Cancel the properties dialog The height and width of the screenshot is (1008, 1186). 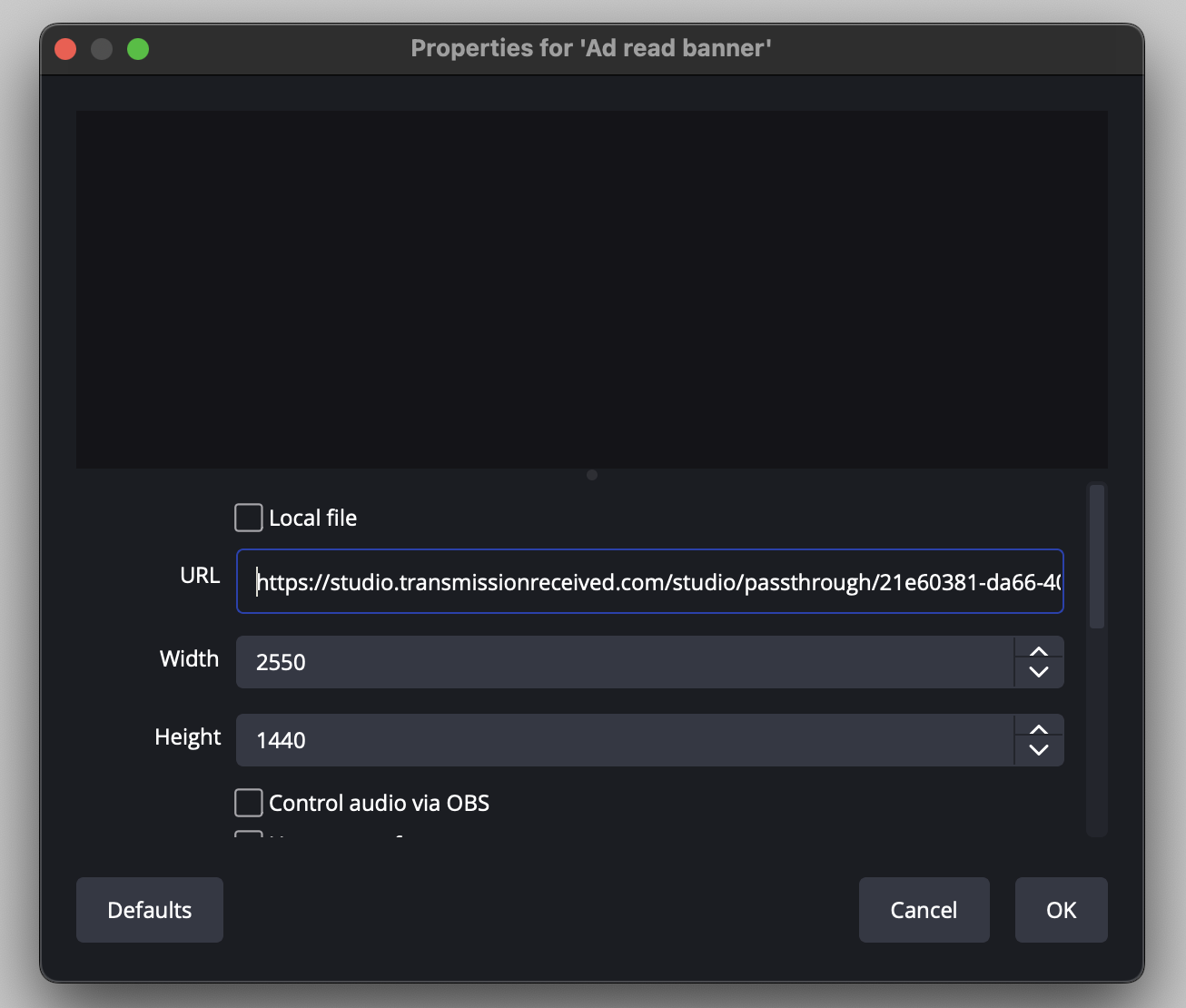(924, 910)
